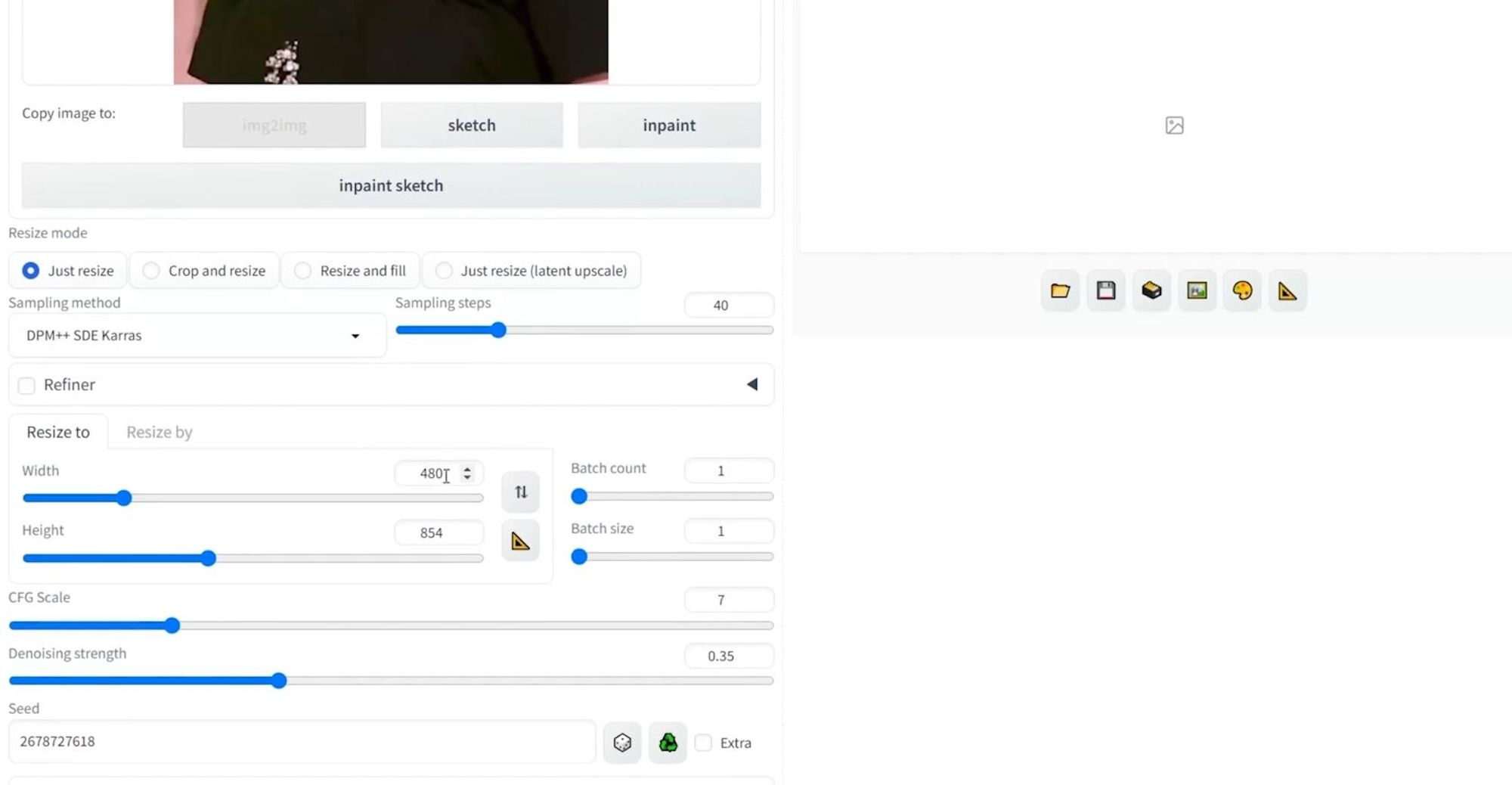Send image to img2img picture icon
Viewport: 1512px width, 785px height.
(1197, 290)
